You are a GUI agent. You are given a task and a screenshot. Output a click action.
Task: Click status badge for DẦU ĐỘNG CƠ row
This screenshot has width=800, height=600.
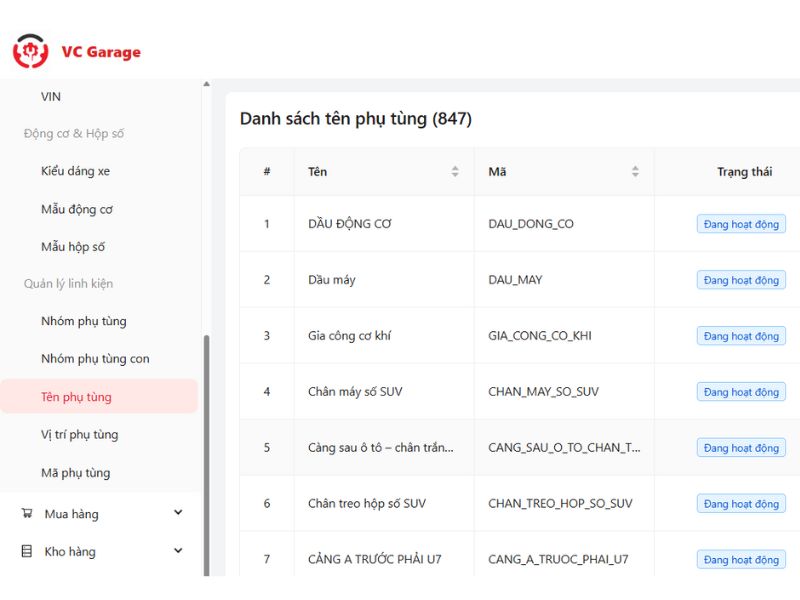[741, 224]
